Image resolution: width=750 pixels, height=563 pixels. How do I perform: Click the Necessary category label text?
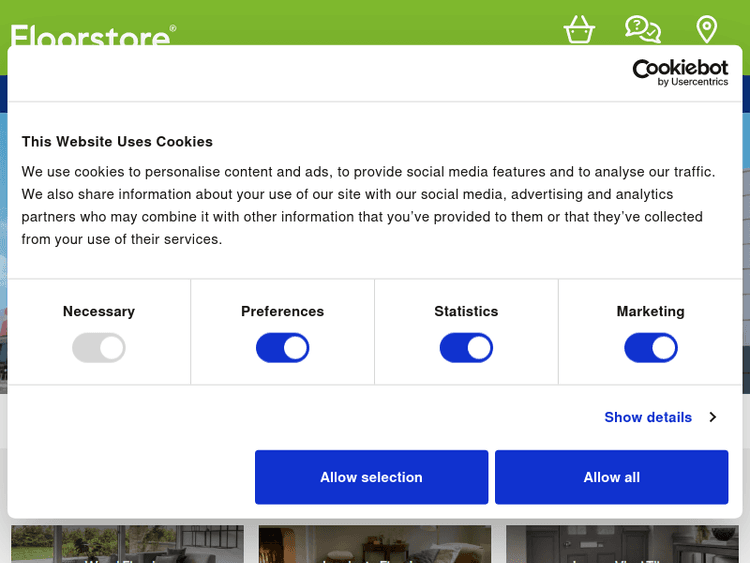[99, 311]
